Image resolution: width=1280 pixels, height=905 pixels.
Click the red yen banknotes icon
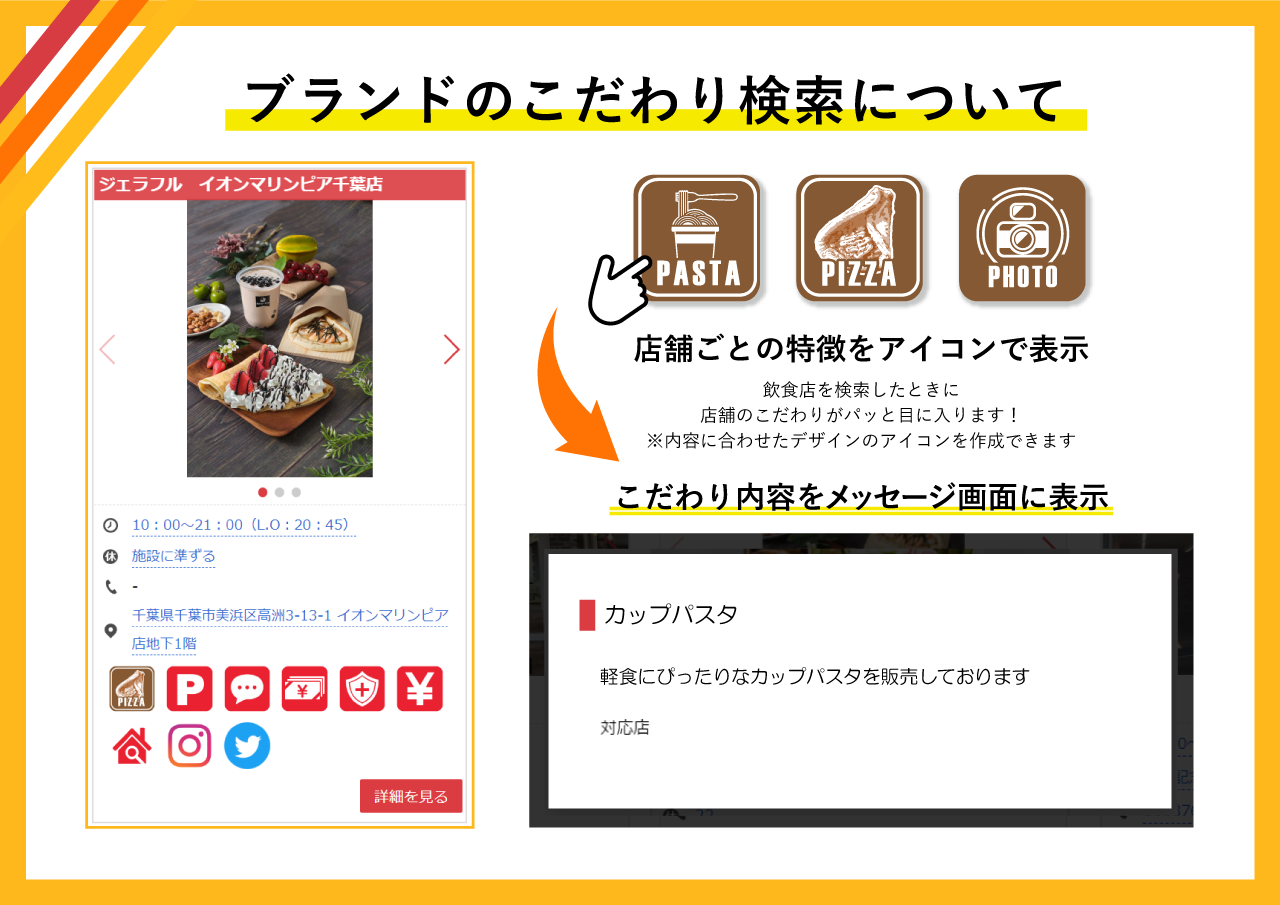tap(305, 689)
